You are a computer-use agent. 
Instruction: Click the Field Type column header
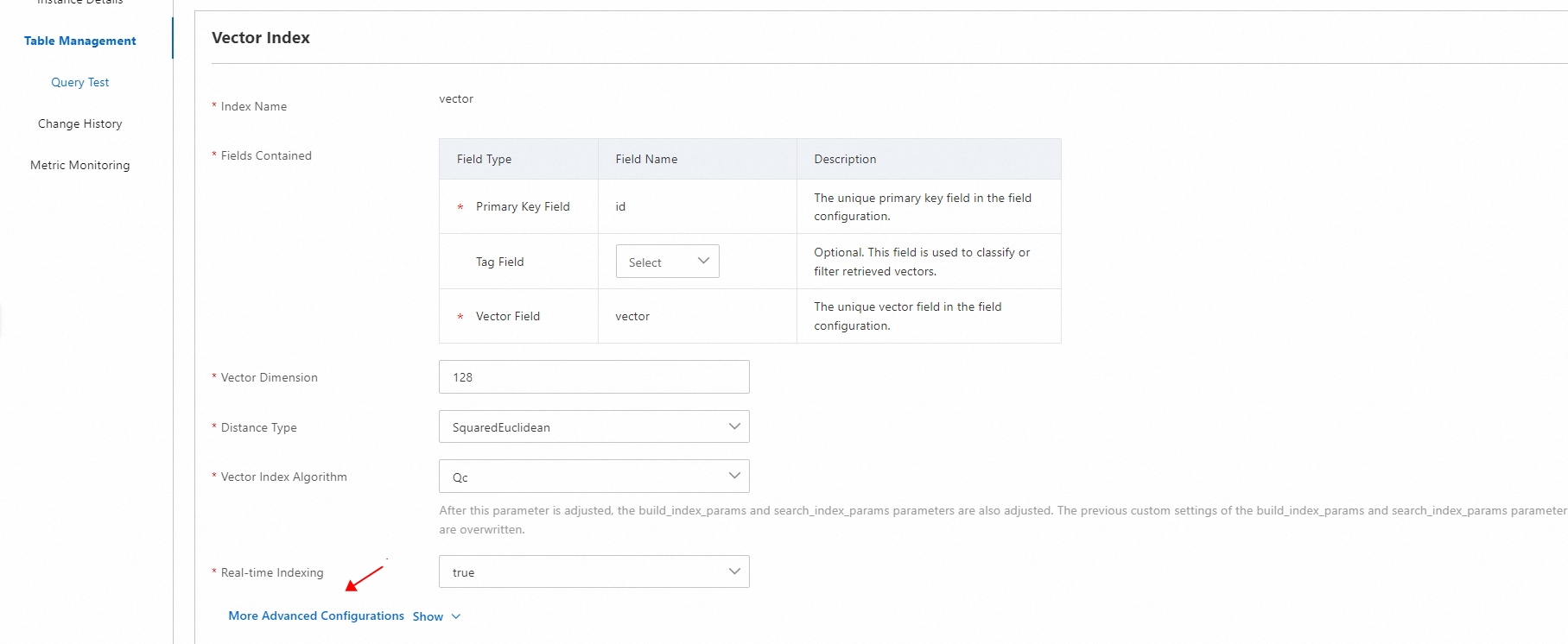point(484,159)
